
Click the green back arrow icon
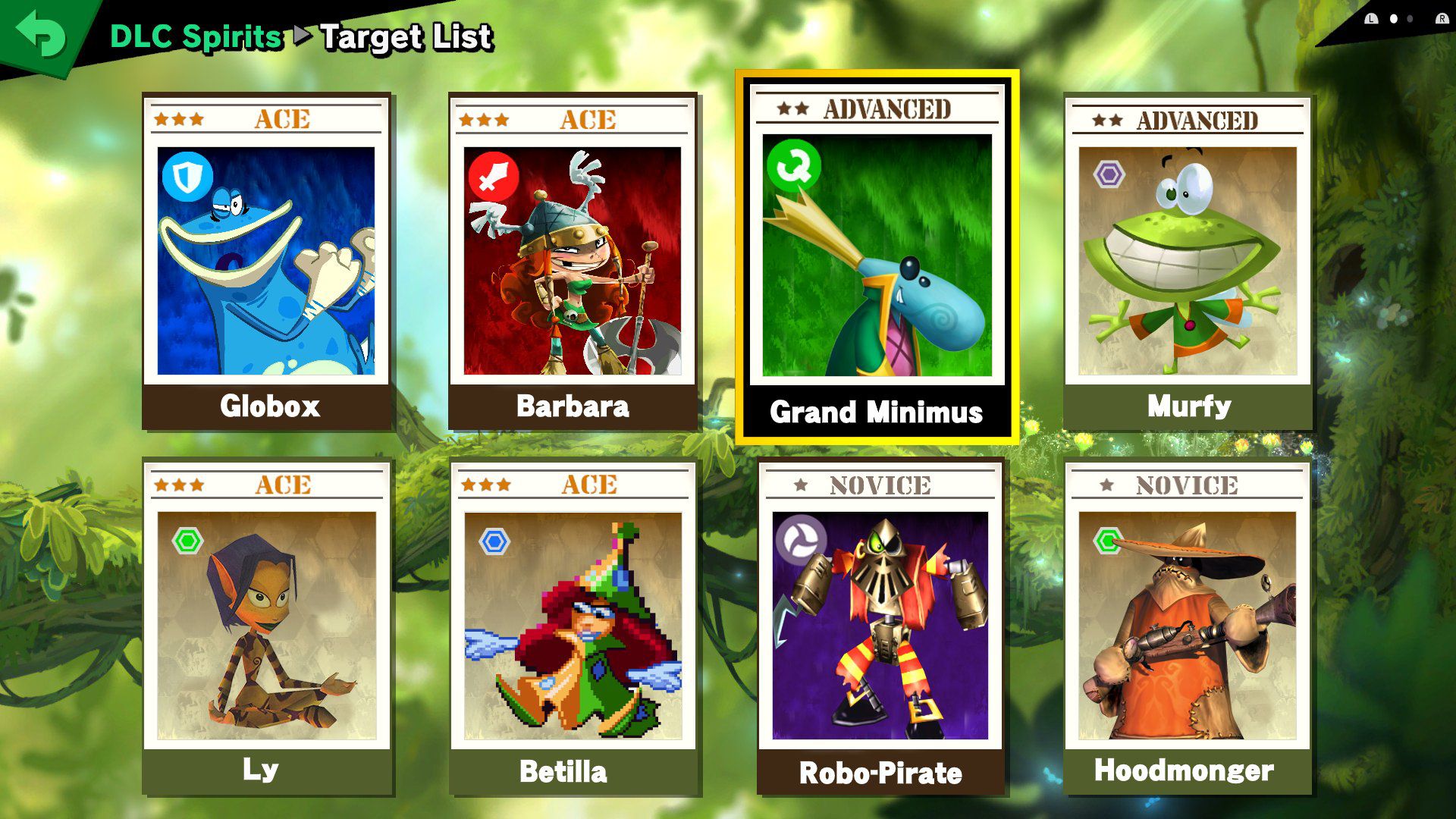40,33
